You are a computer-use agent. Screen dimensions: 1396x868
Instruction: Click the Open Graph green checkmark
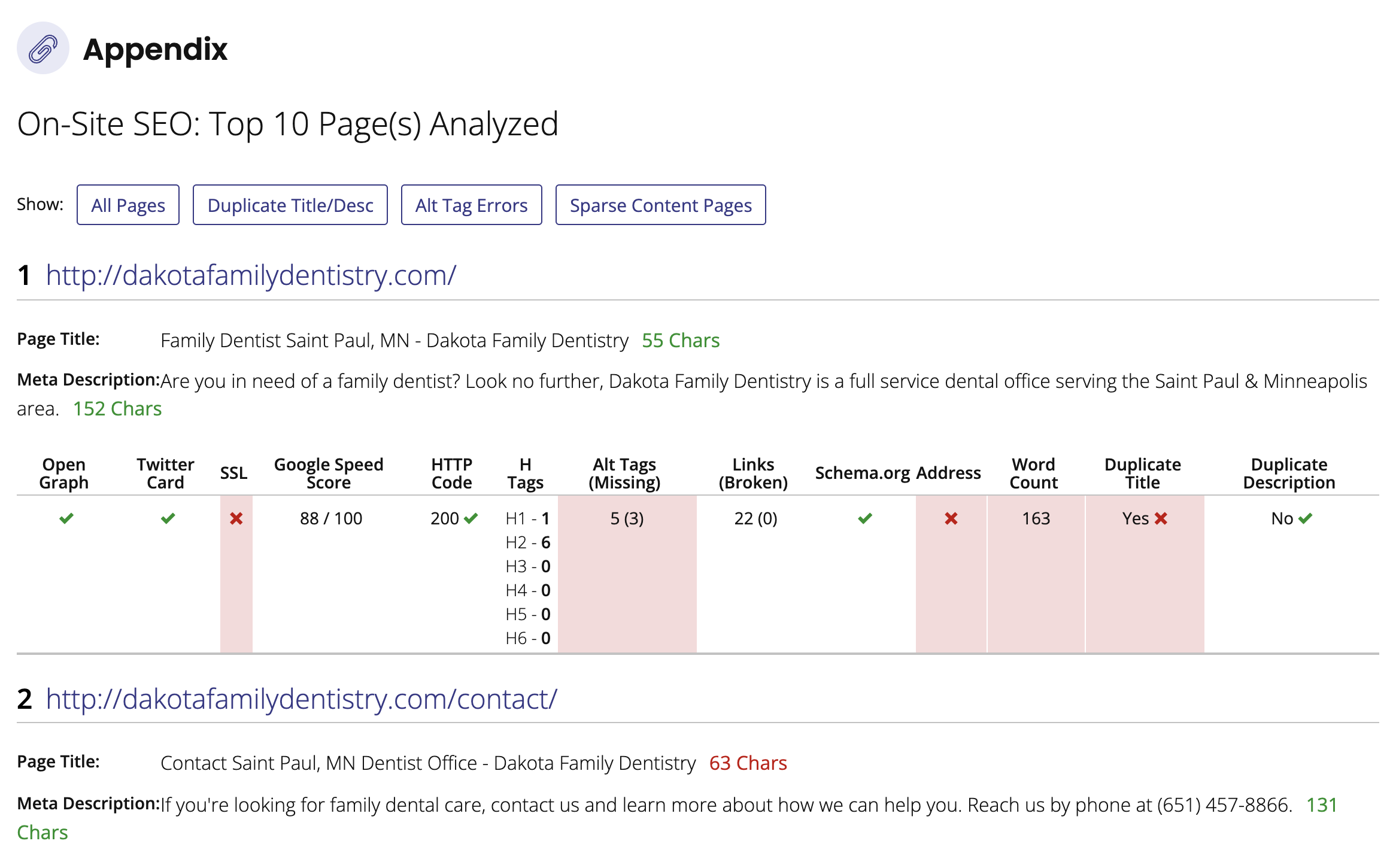[66, 518]
